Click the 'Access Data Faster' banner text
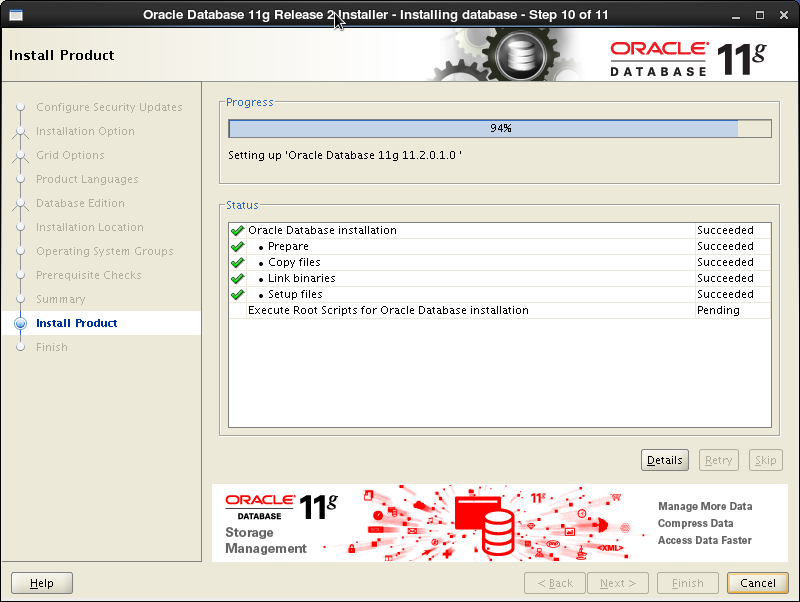 click(705, 540)
